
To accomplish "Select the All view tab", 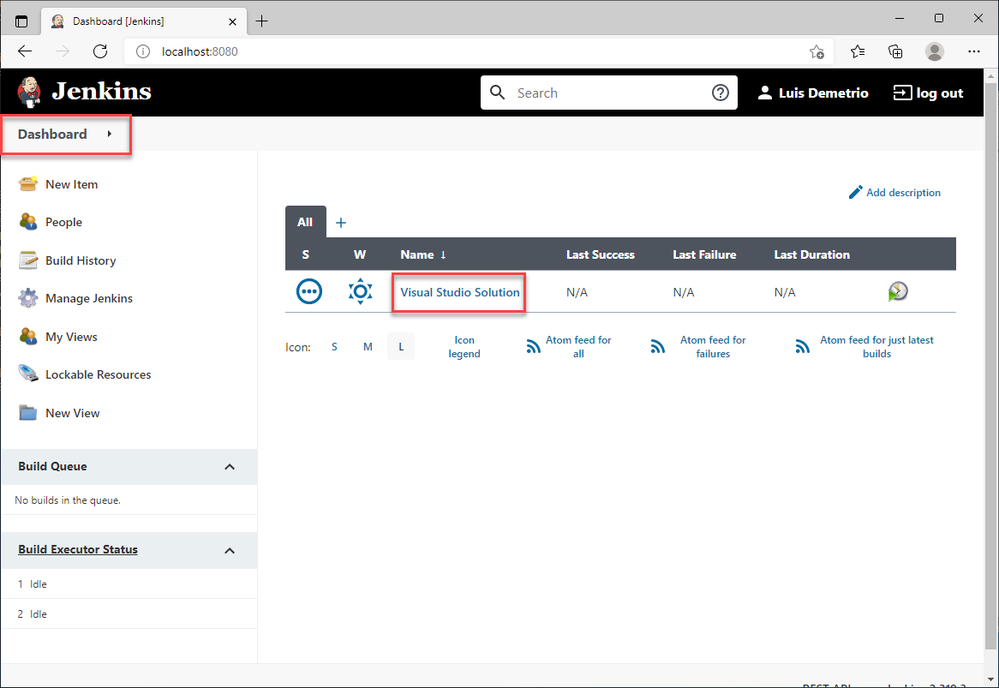I will coord(305,222).
